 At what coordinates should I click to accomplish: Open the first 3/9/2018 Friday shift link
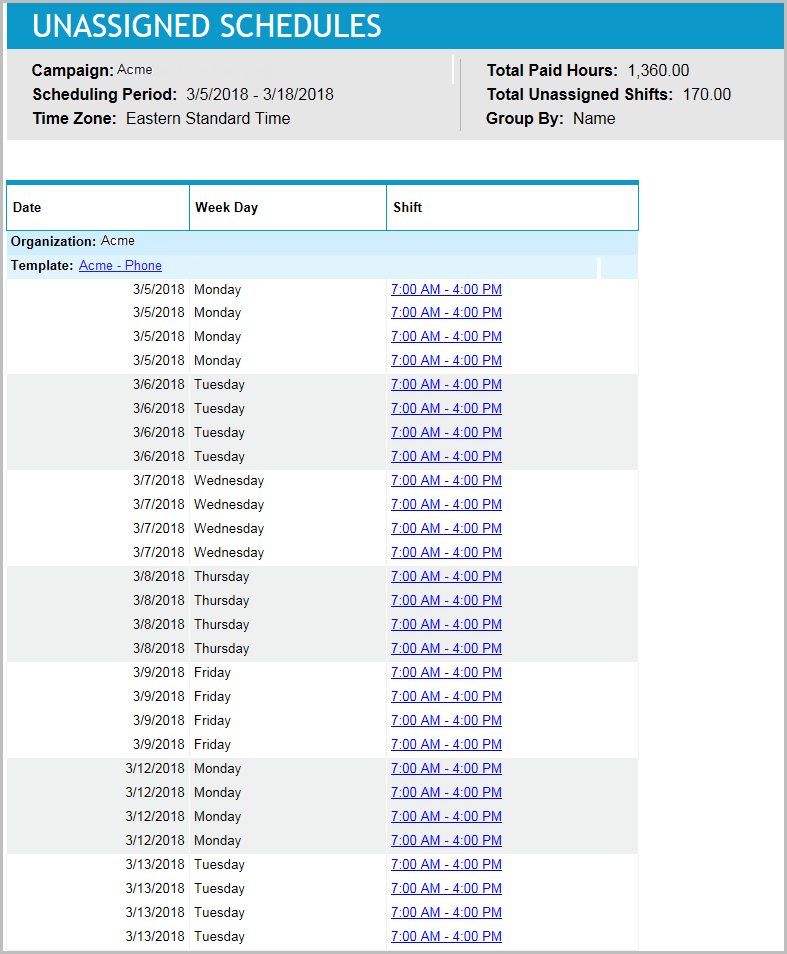446,673
